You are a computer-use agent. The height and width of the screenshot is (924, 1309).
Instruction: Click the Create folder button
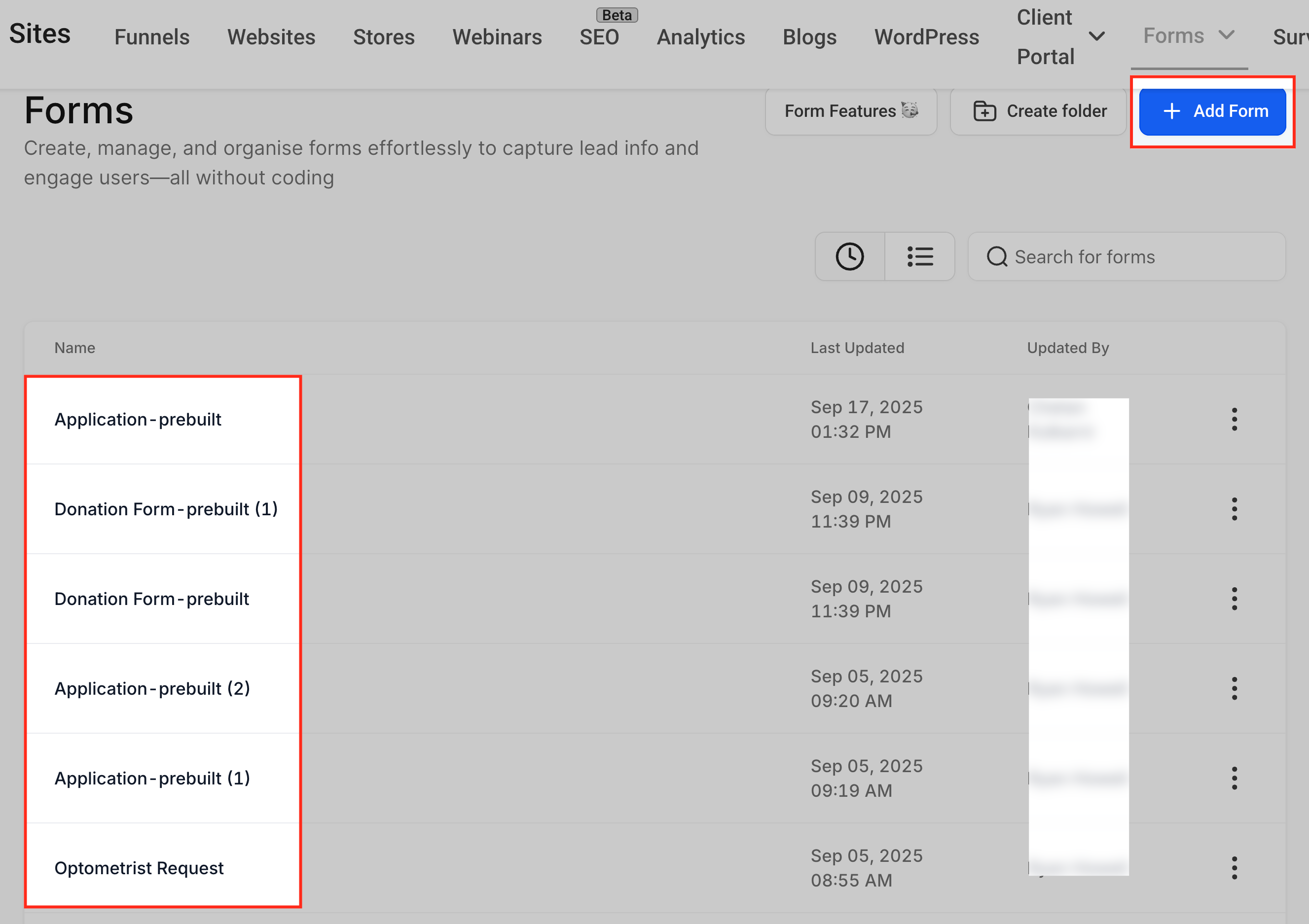coord(1039,111)
